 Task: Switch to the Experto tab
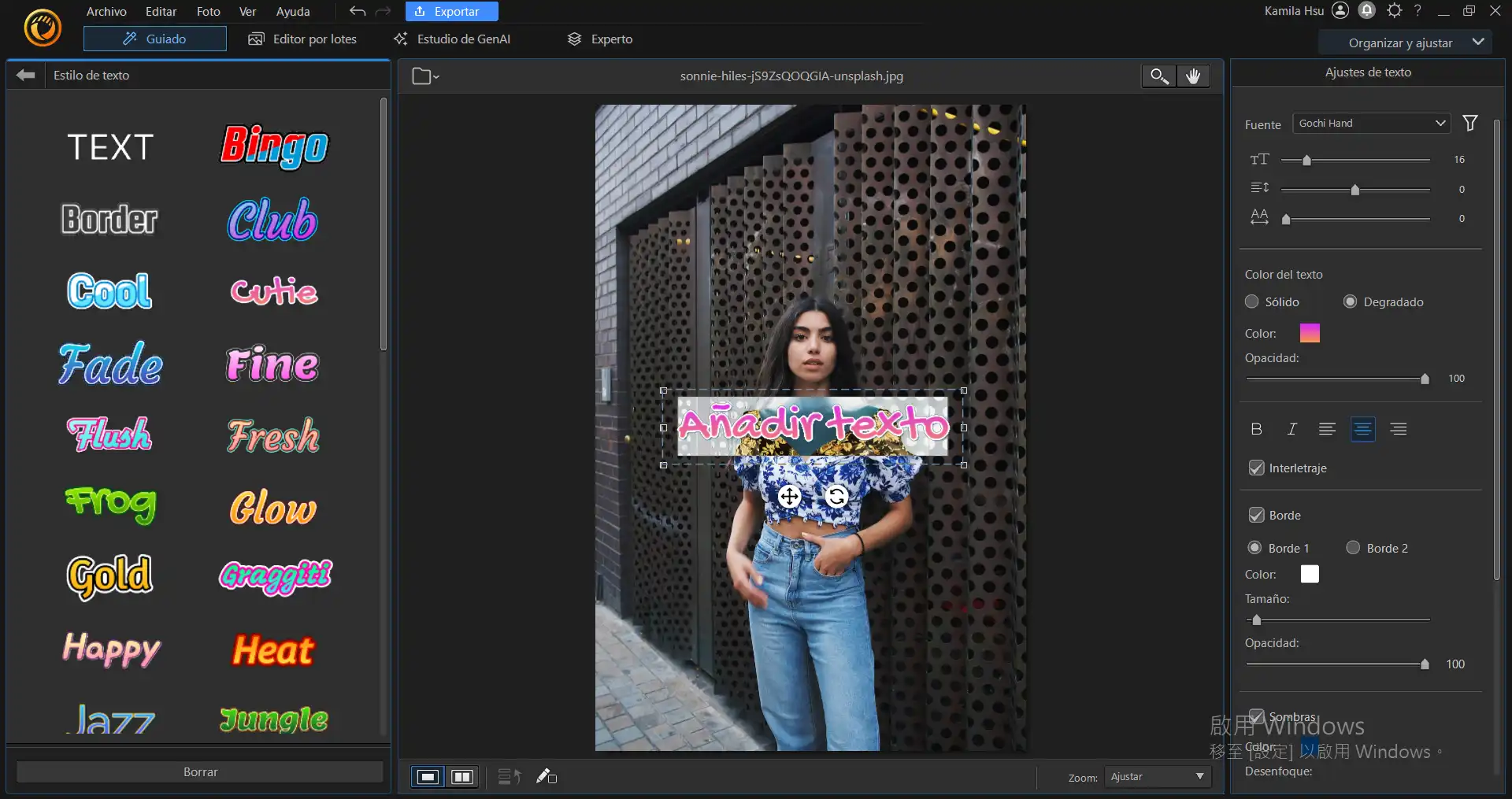click(x=600, y=39)
